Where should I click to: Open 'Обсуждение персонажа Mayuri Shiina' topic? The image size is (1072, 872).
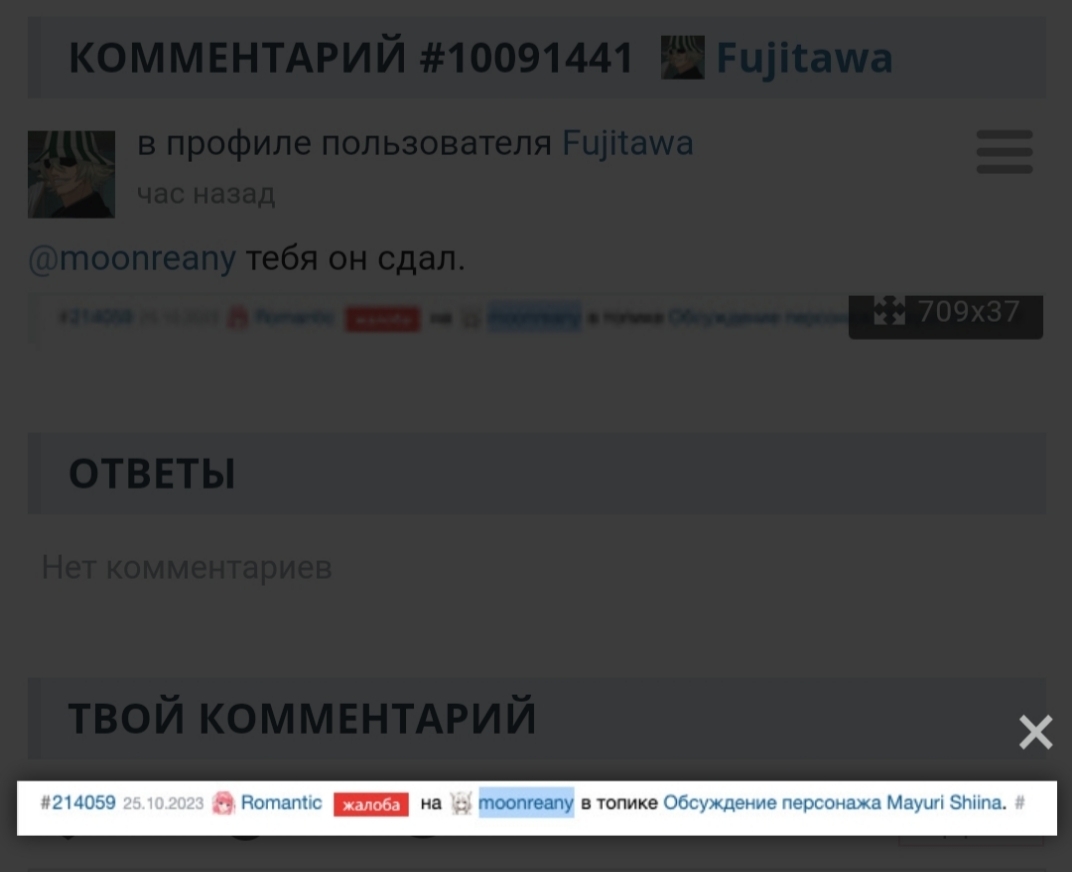coord(832,803)
